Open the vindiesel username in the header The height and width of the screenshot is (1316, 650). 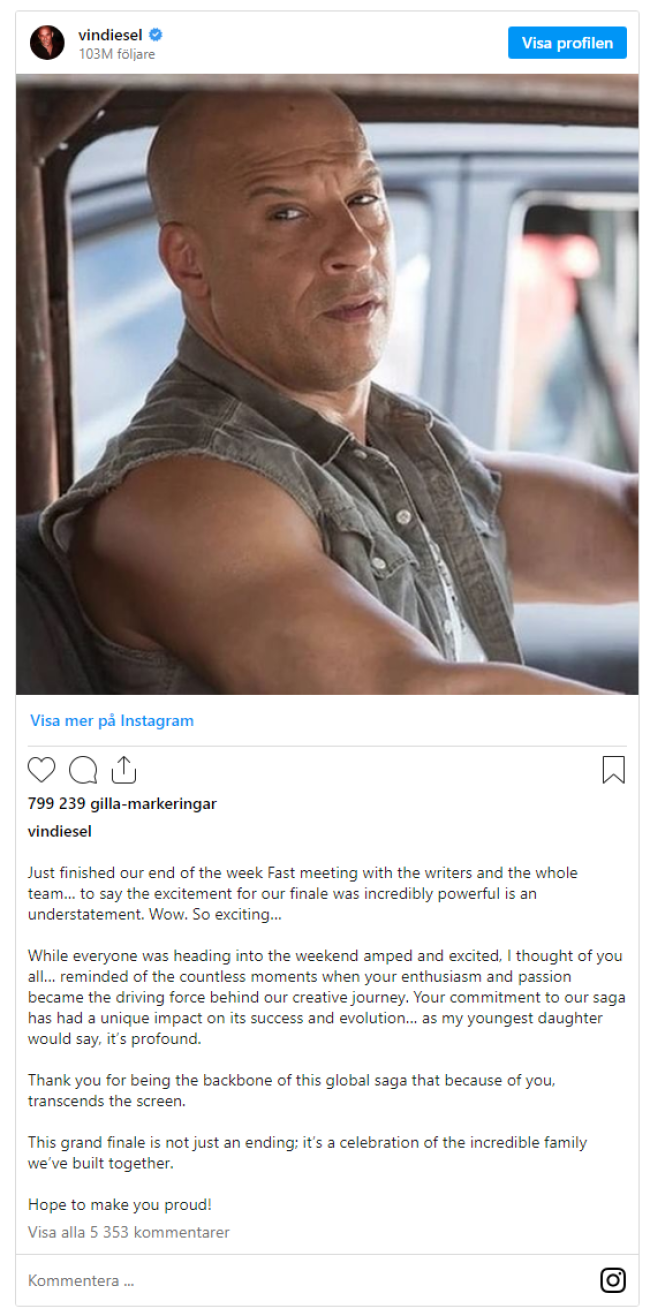[110, 35]
